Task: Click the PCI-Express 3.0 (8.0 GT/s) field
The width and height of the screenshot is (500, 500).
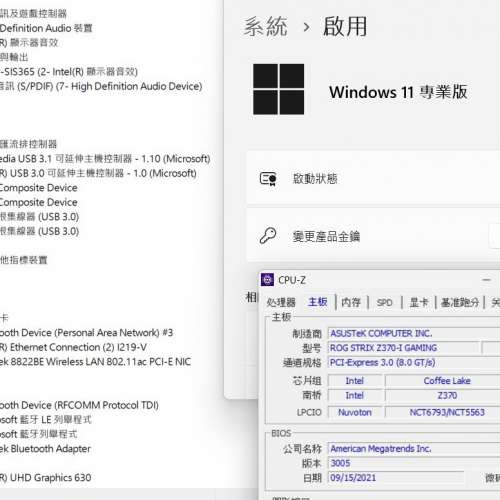Action: [414, 362]
